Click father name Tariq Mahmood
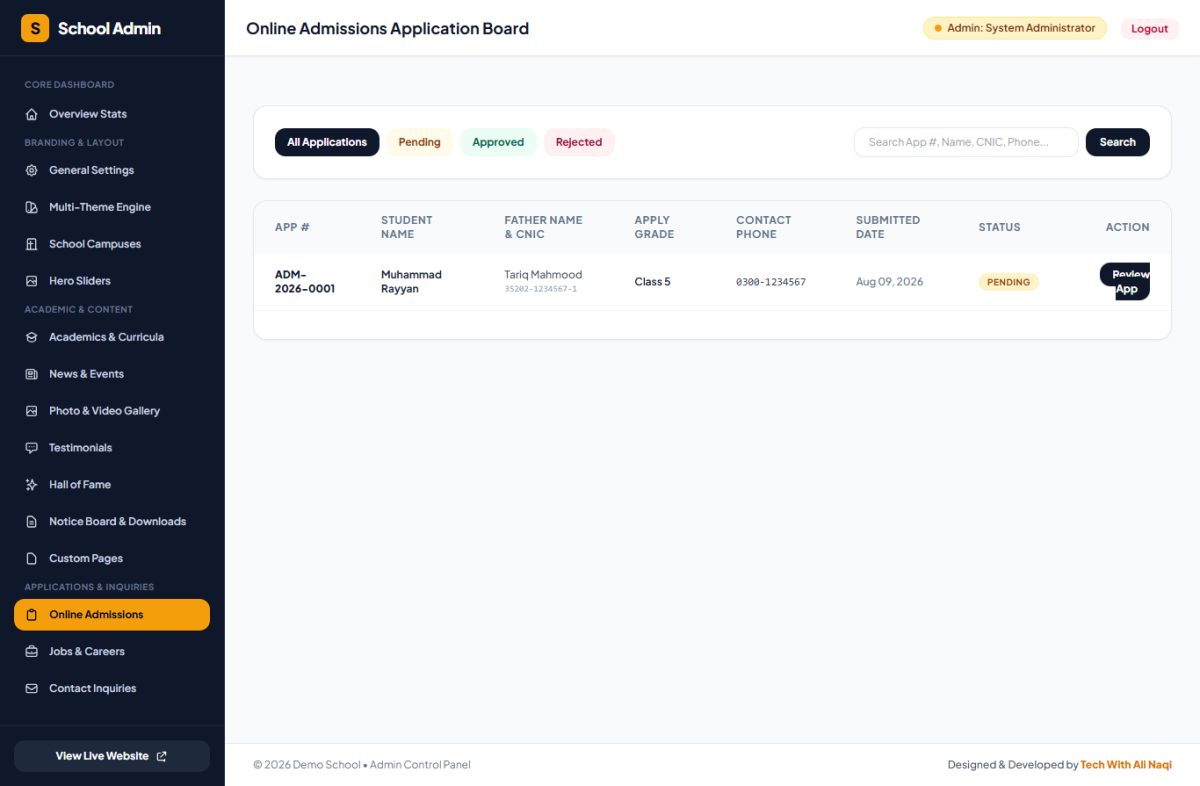This screenshot has width=1200, height=786. tap(543, 275)
